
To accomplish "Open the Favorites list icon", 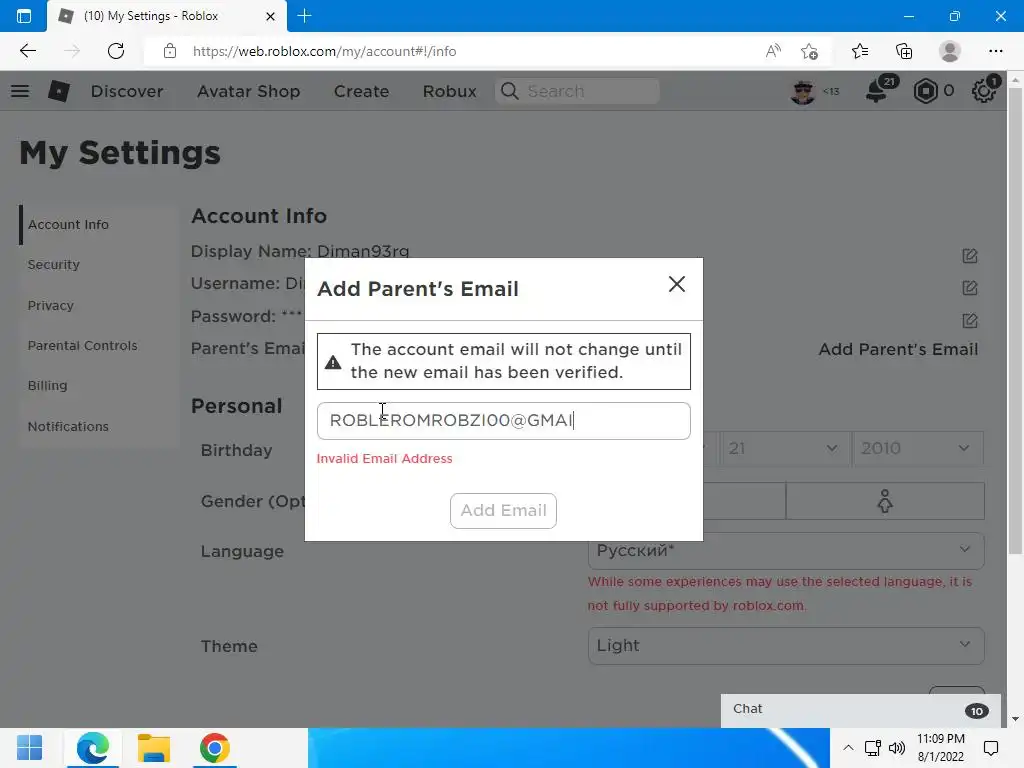I will (x=859, y=51).
